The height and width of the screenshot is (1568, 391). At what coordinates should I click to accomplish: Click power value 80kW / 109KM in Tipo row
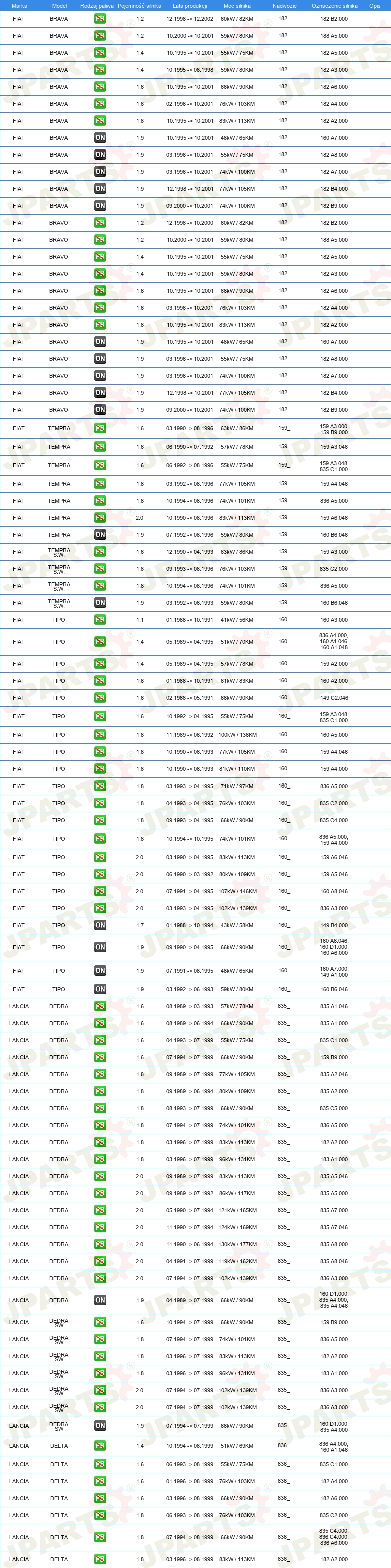[237, 874]
